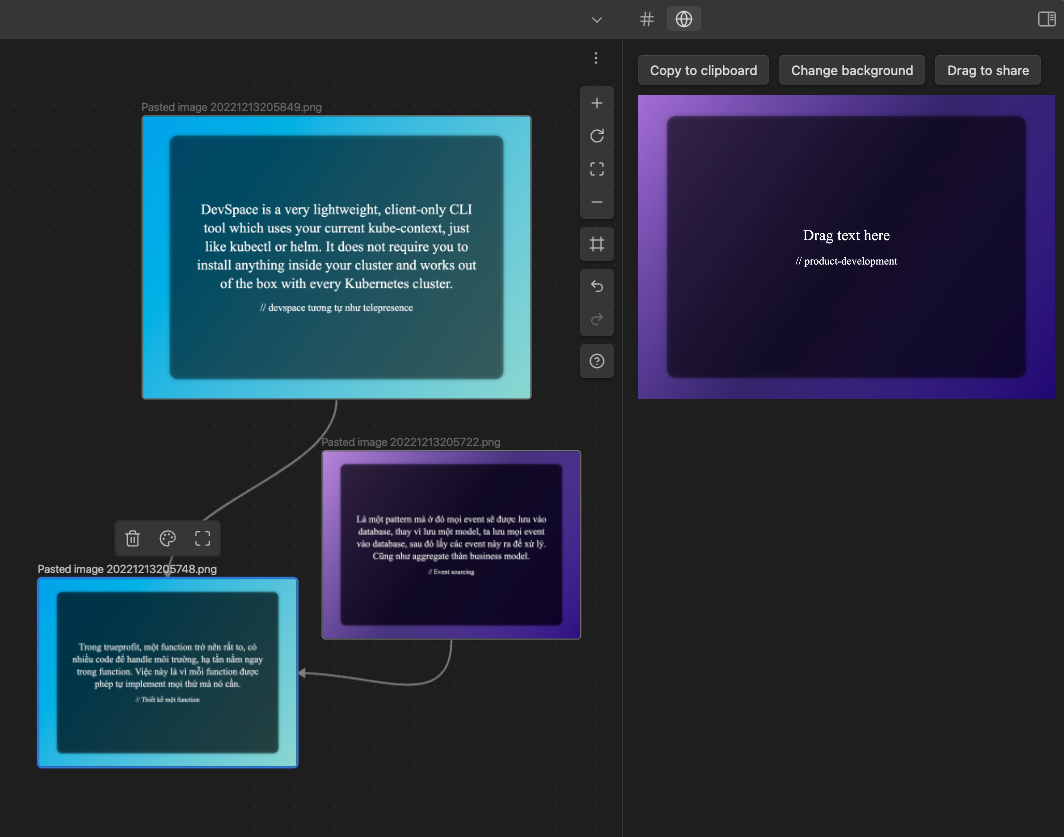Zoom out with the minus icon
The height and width of the screenshot is (837, 1064).
(x=596, y=202)
